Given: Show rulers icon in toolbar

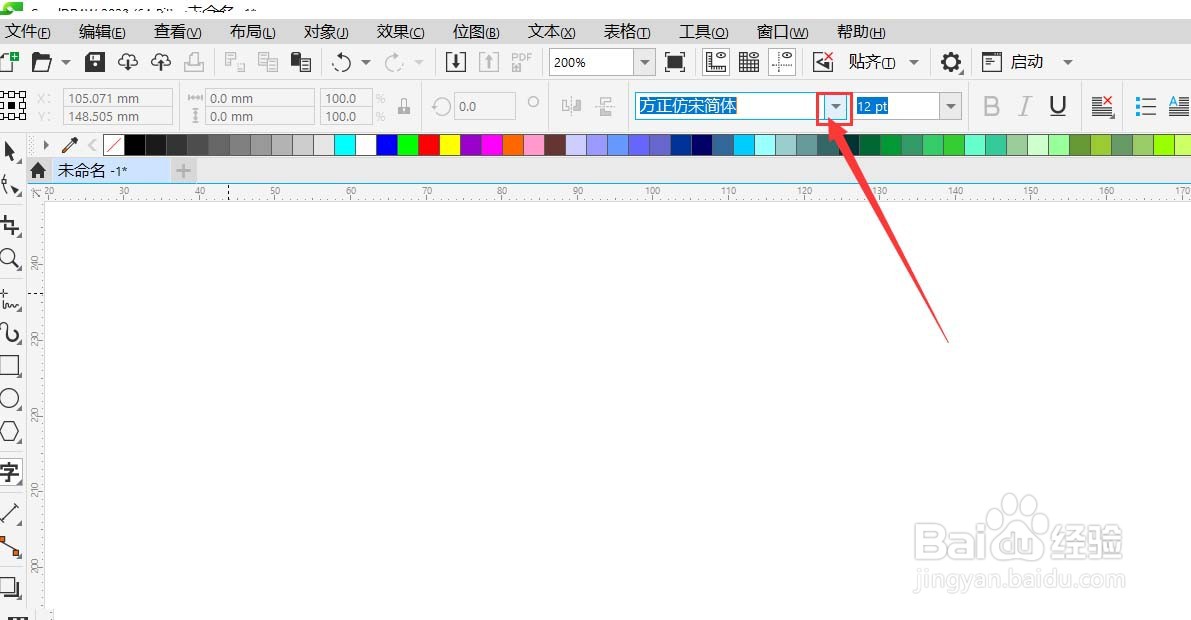Looking at the screenshot, I should click(716, 62).
